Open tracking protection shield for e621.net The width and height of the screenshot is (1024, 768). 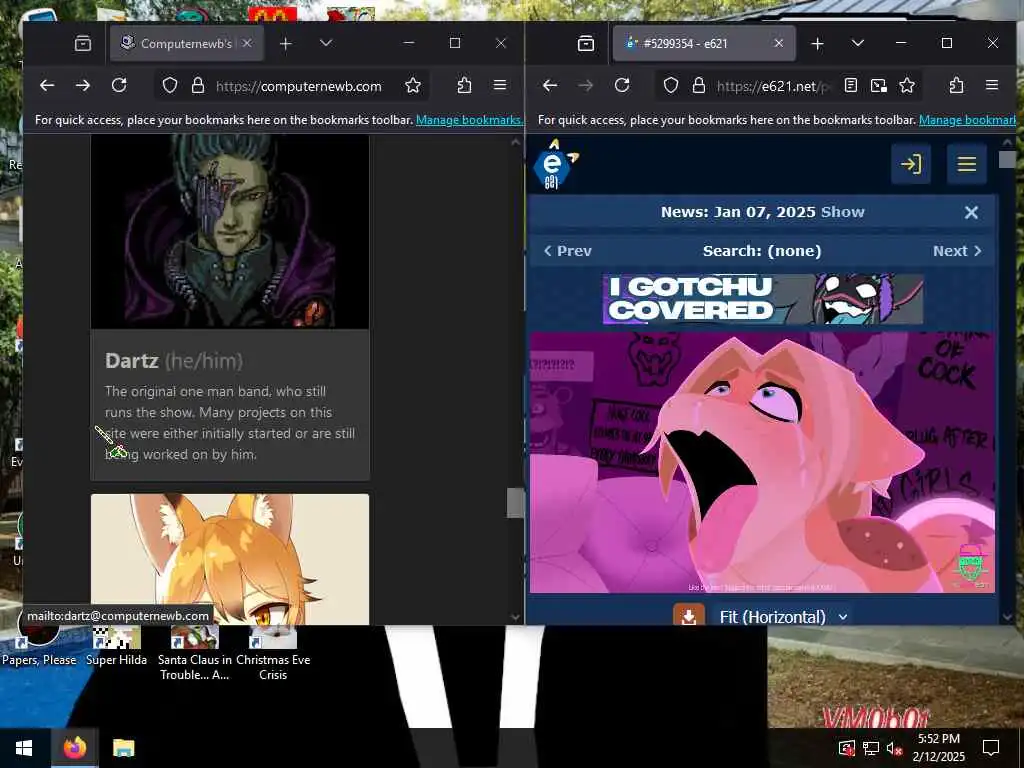click(671, 86)
